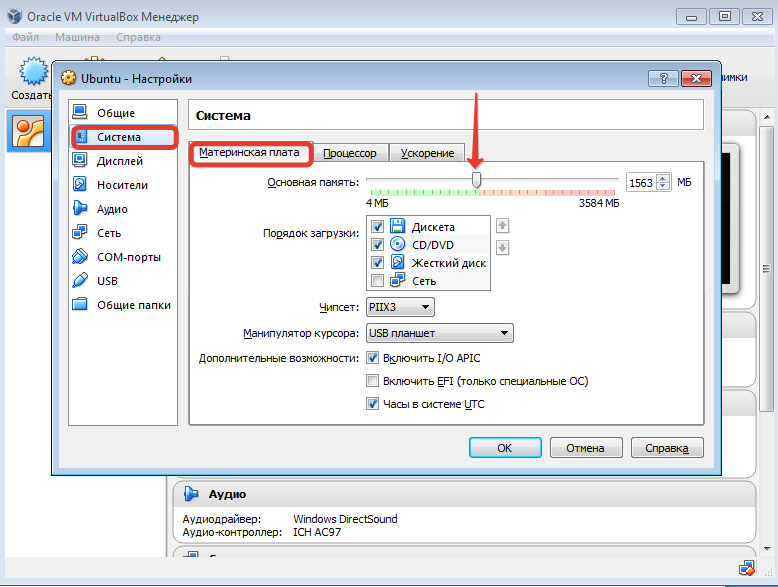Open Сеть network icon in sidebar
This screenshot has width=778, height=587.
click(80, 232)
